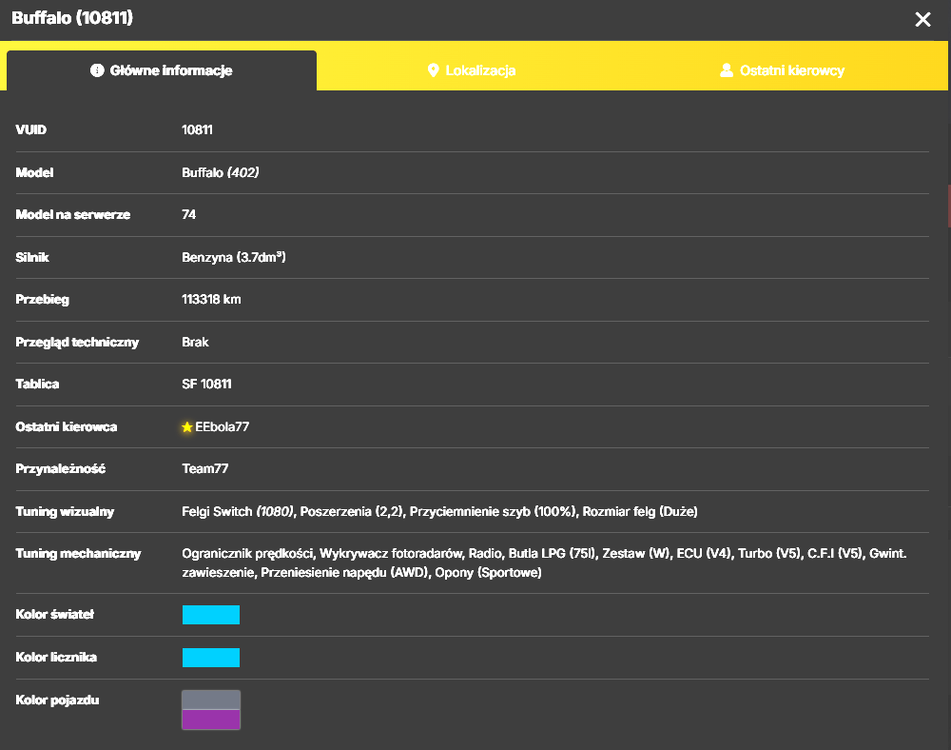Click the map pin icon on Lokalizacja
Viewport: 951px width, 750px height.
pos(433,70)
